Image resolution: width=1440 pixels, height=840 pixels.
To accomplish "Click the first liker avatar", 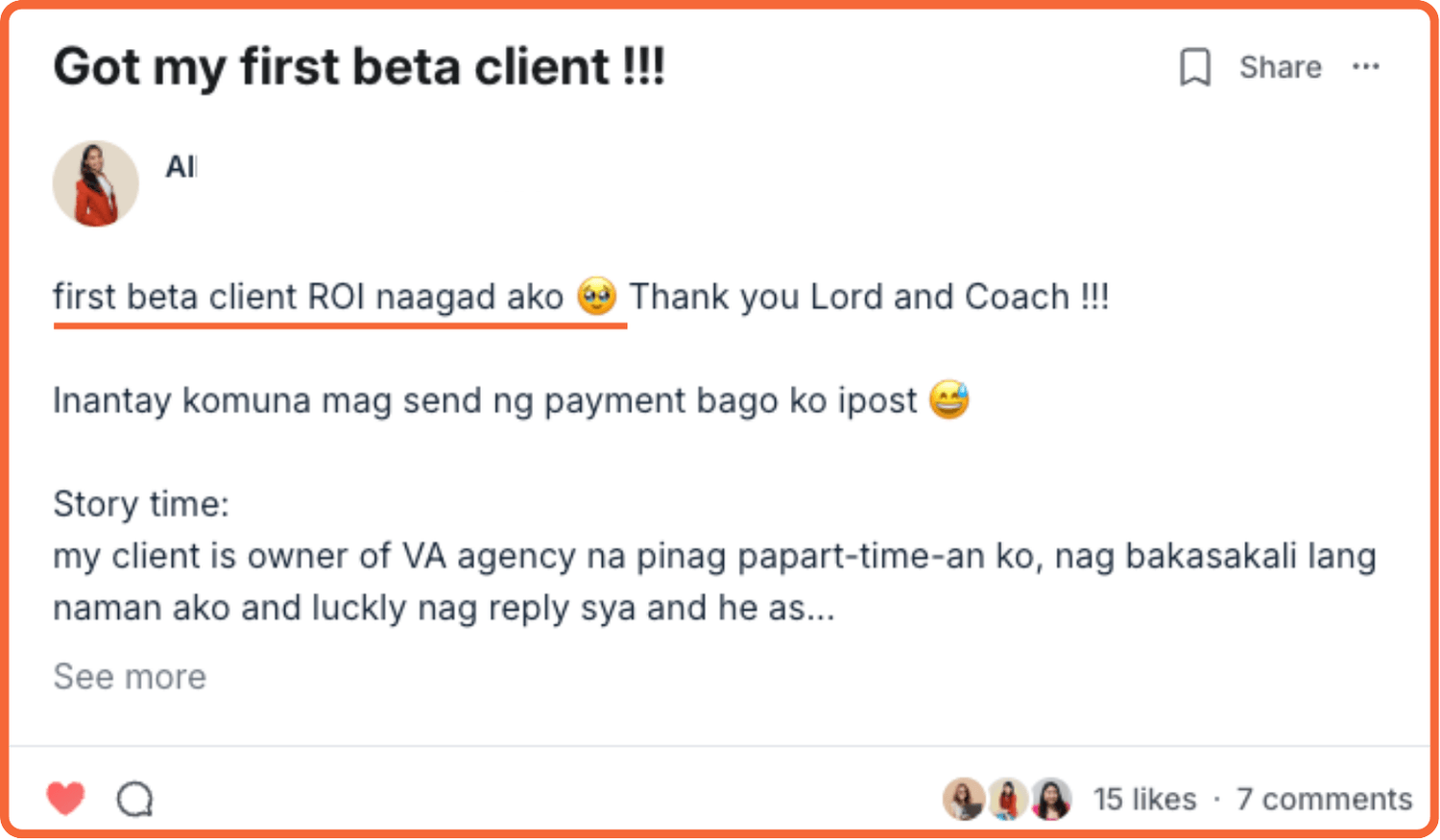I will coord(963,799).
